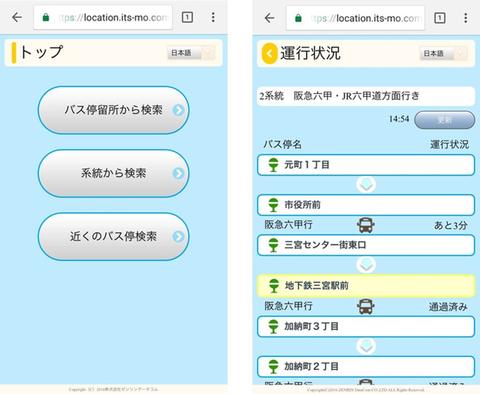480x394 pixels.
Task: Open tab switcher in right browser
Action: click(x=440, y=18)
